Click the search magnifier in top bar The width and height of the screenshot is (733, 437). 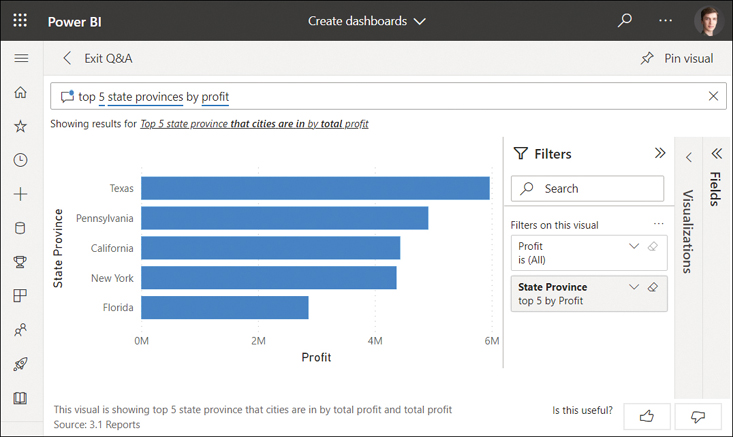tap(625, 20)
